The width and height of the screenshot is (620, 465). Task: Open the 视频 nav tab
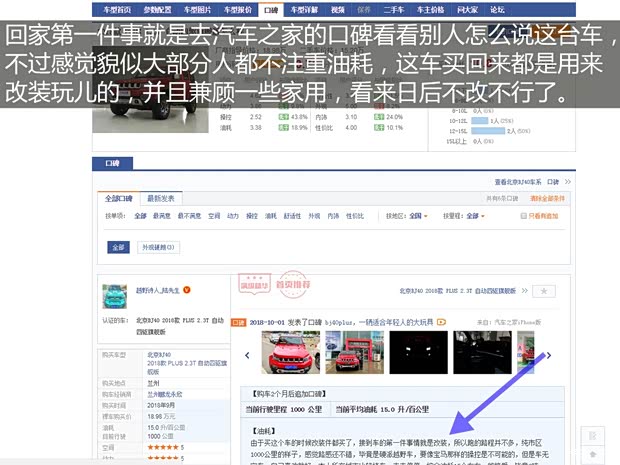[337, 10]
